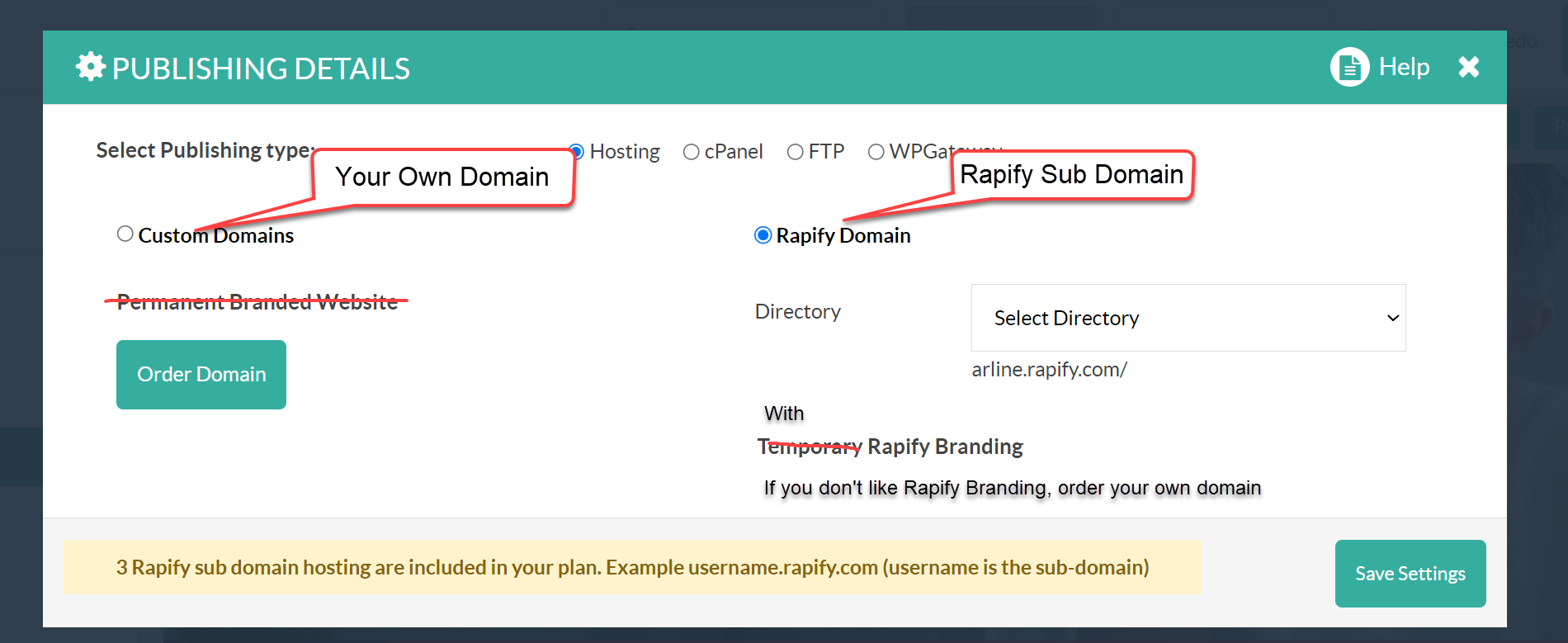Click the Your Own Domain callout
Image resolution: width=1568 pixels, height=643 pixels.
tap(442, 177)
